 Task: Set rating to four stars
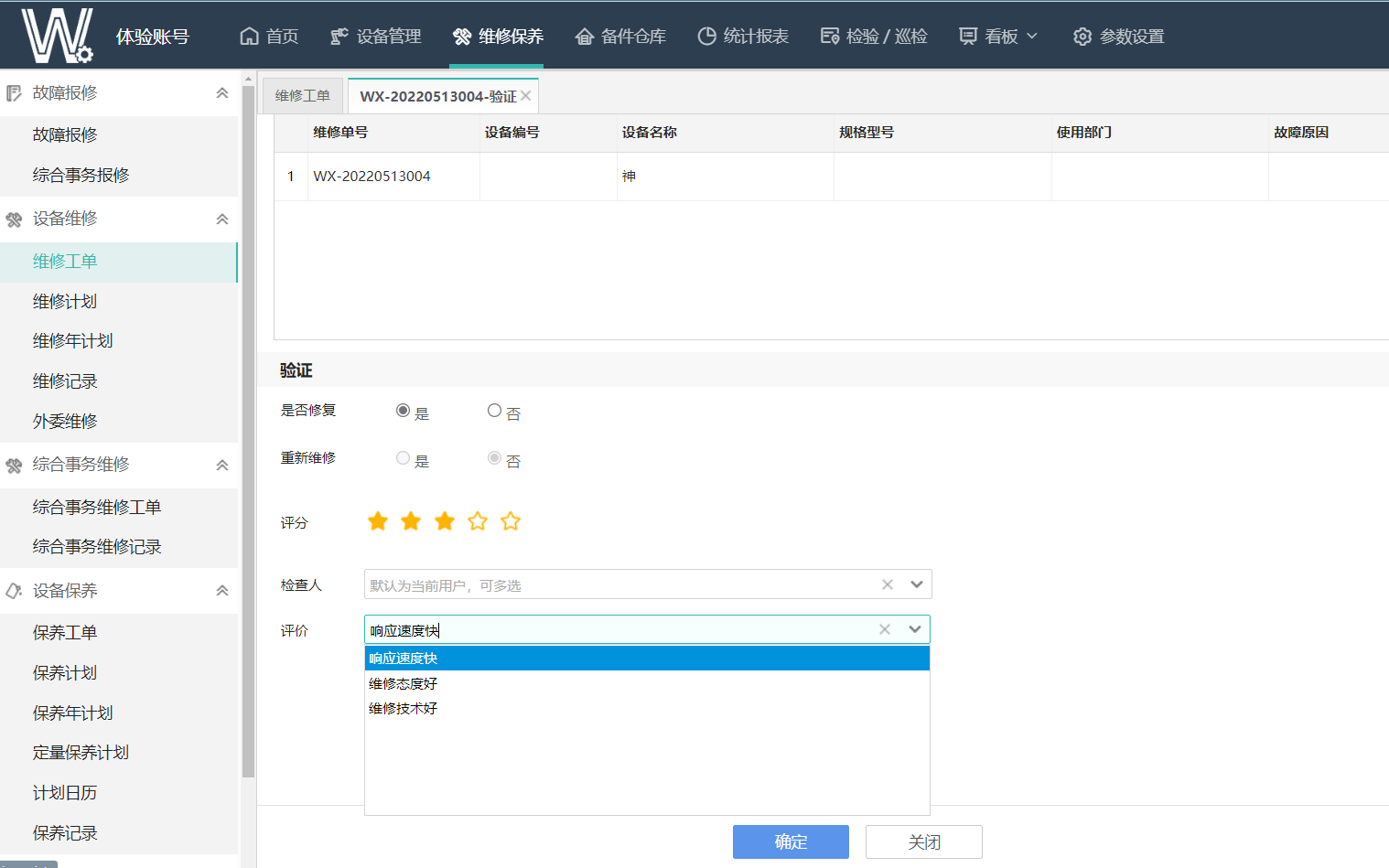pos(478,521)
